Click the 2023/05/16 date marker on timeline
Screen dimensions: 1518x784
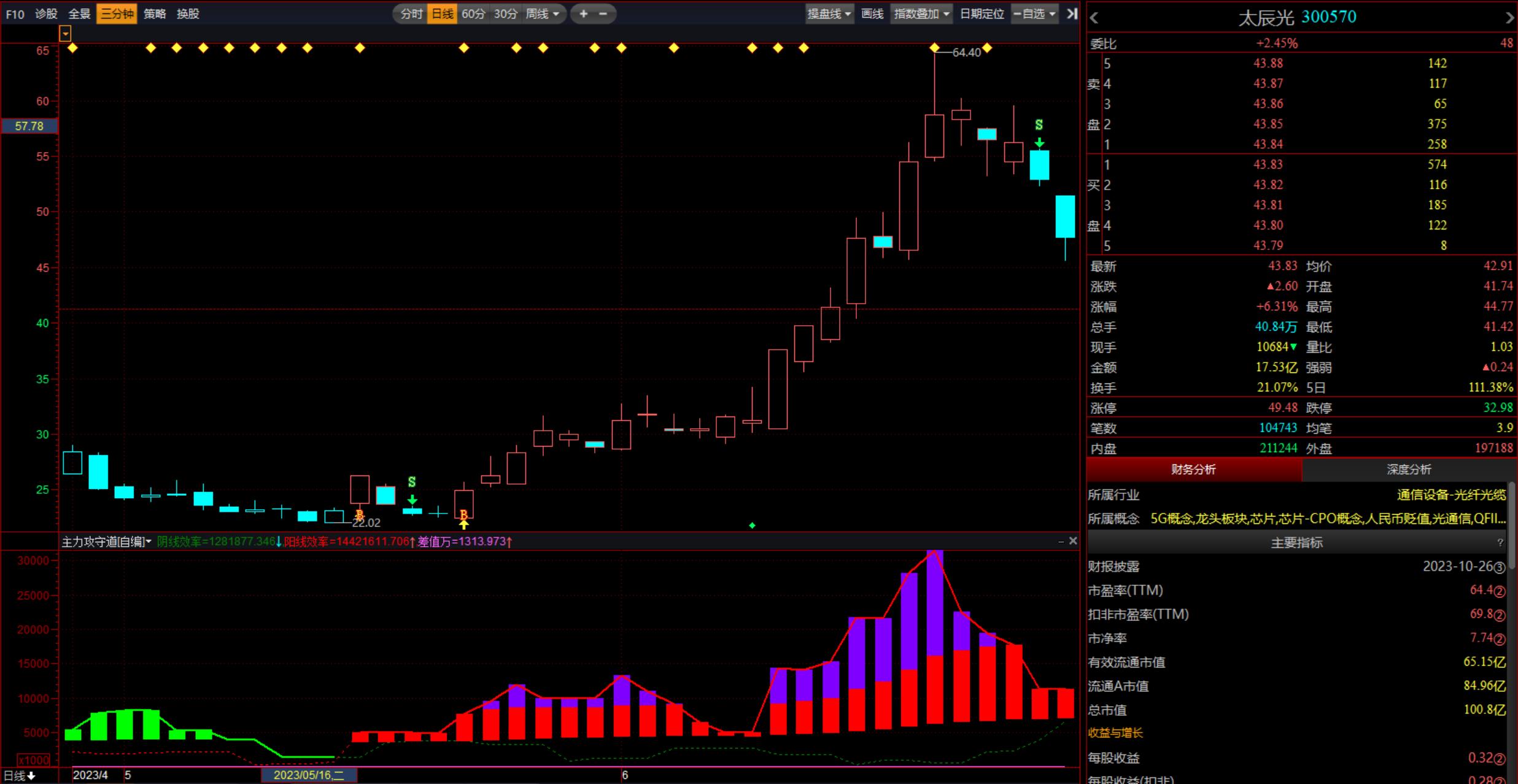[x=309, y=775]
